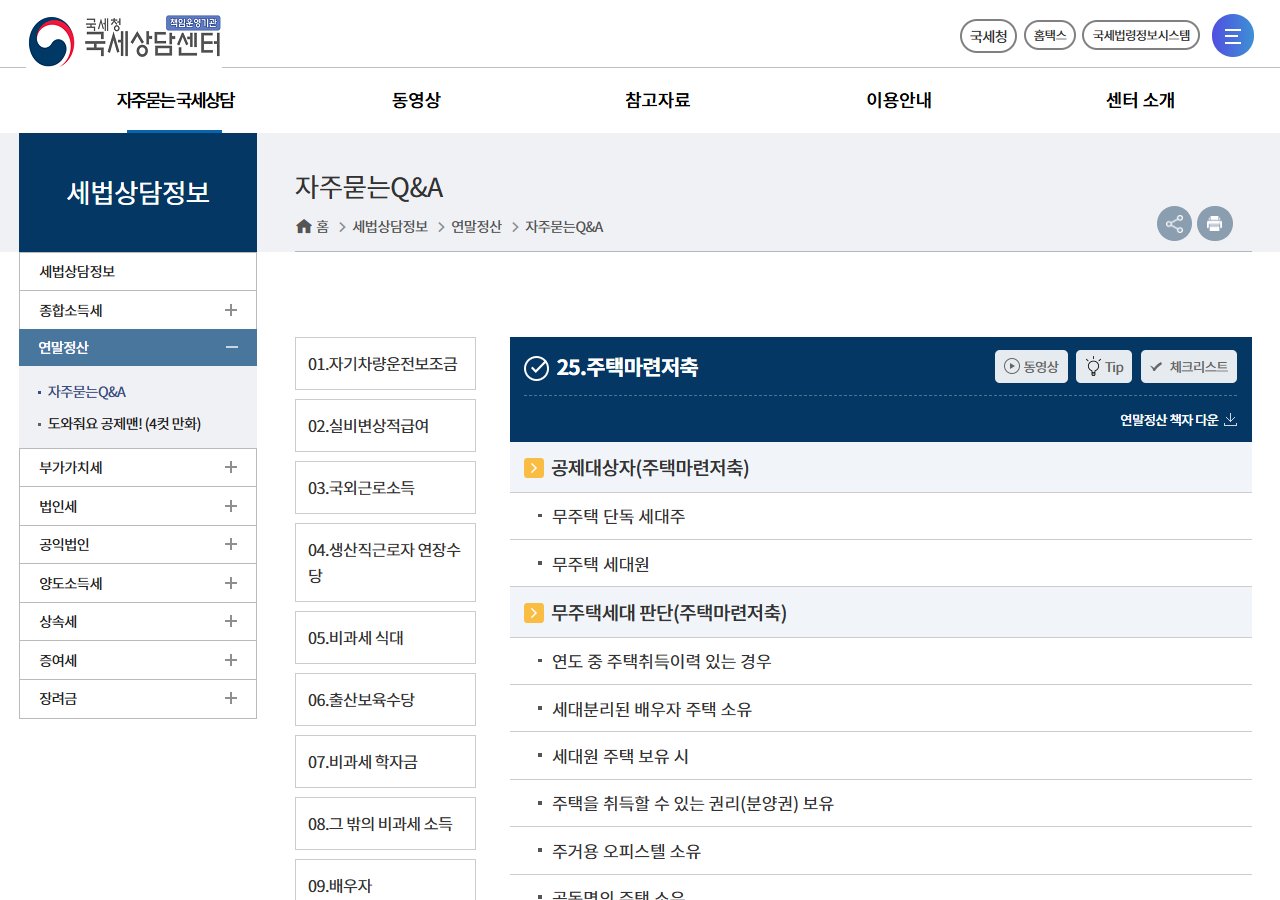This screenshot has width=1280, height=900.
Task: Open 동영상 main menu
Action: pos(416,100)
